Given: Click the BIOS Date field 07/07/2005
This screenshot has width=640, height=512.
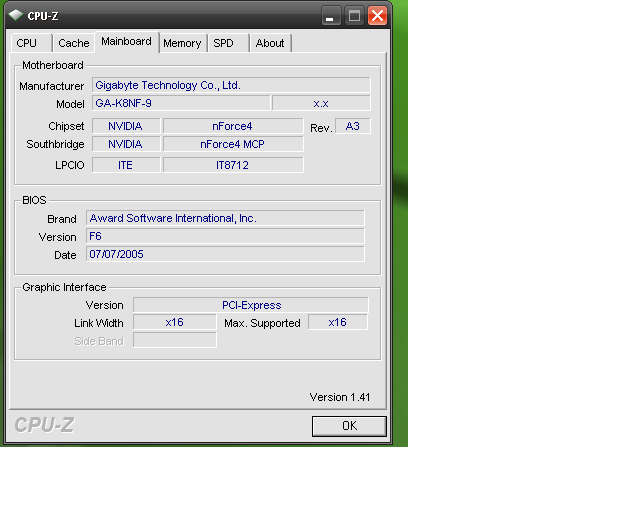Looking at the screenshot, I should pyautogui.click(x=225, y=255).
